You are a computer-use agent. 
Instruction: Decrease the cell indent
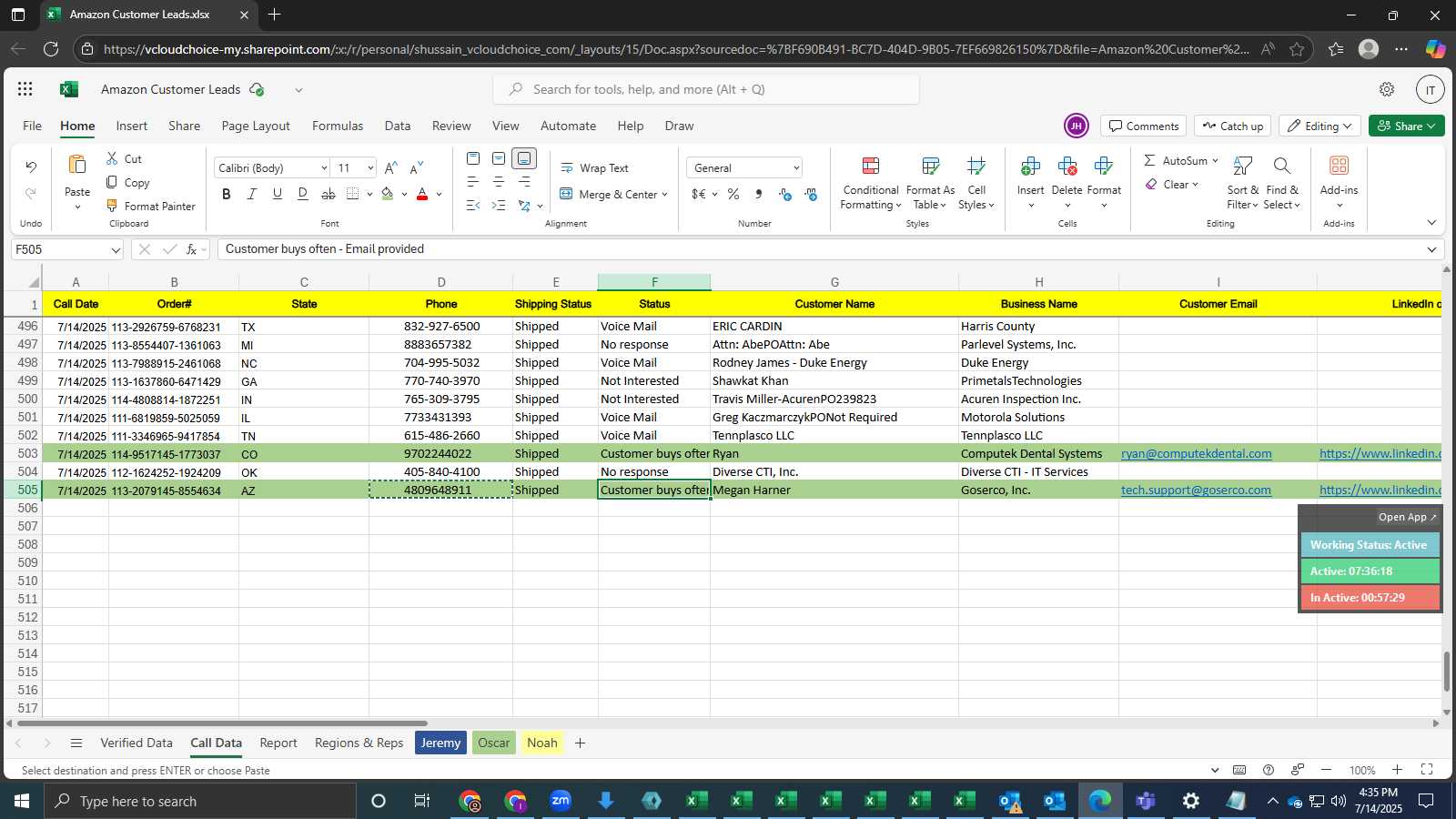473,206
